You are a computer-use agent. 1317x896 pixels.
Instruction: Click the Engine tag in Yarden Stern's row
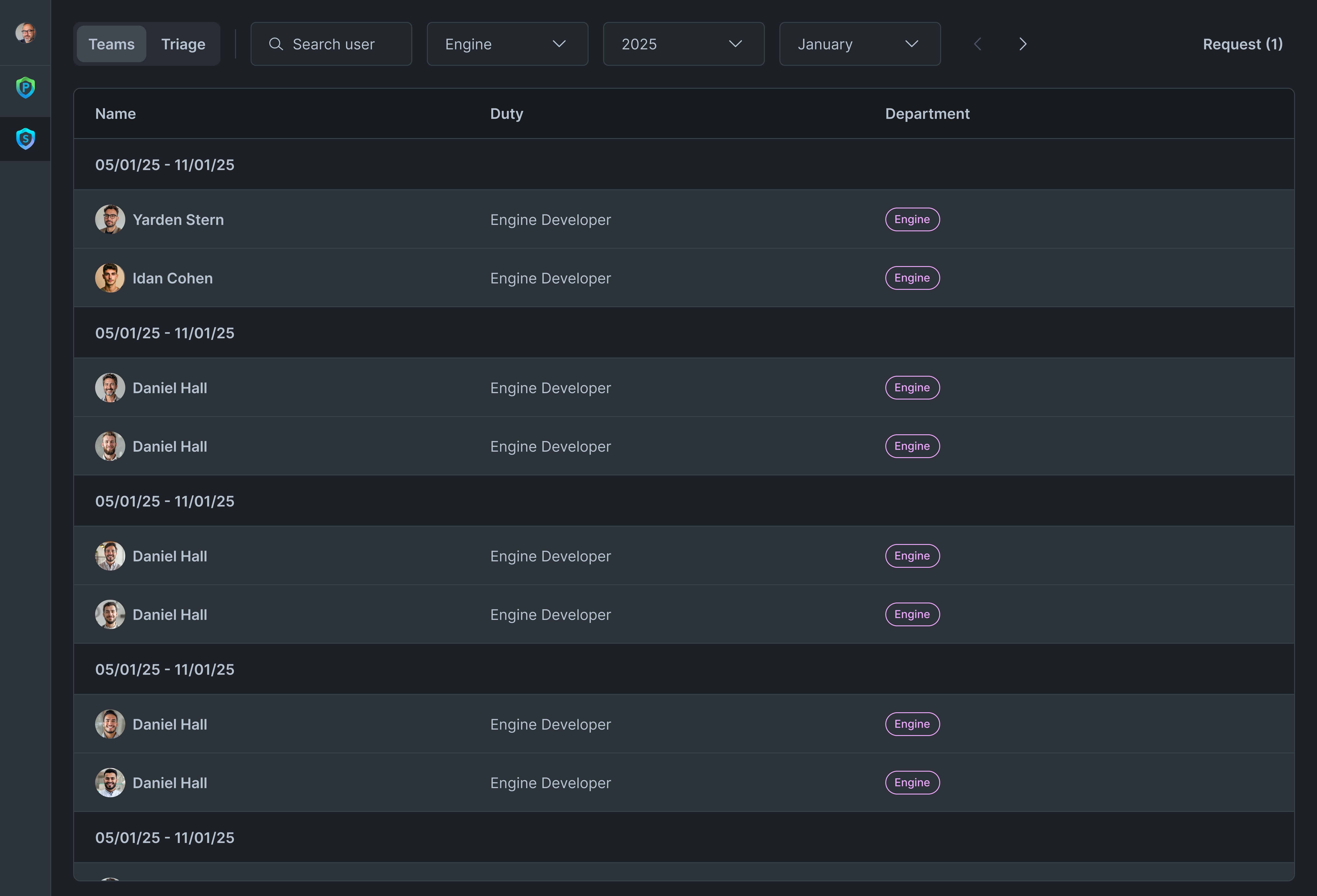tap(912, 219)
